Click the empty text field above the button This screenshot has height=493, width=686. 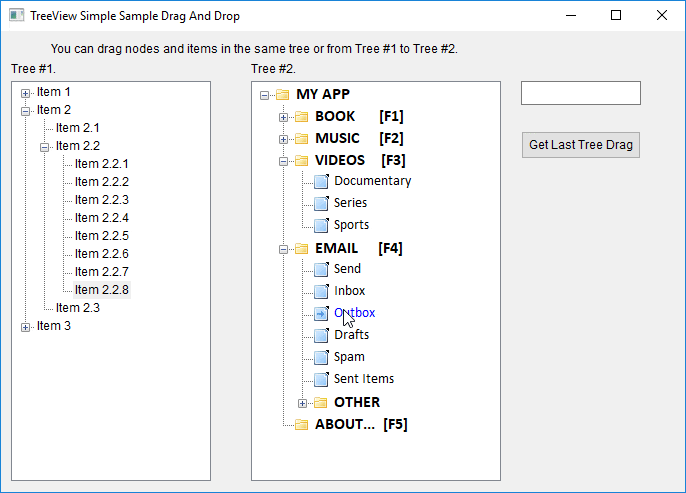[581, 93]
